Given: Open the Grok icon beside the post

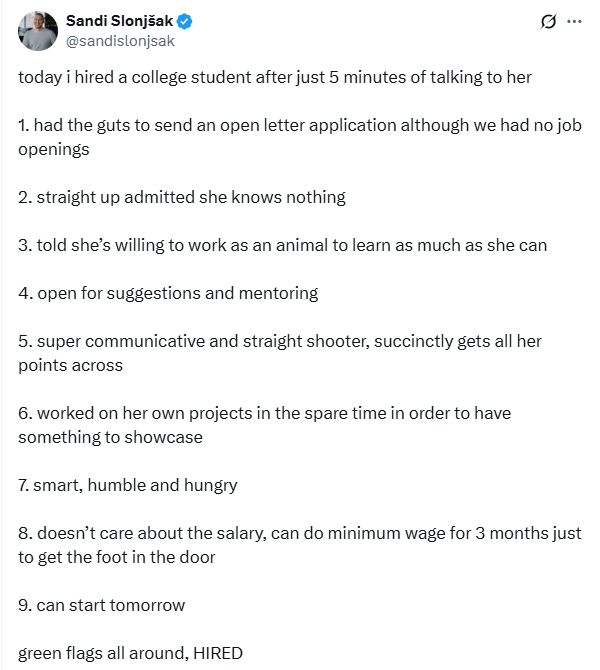Looking at the screenshot, I should pos(547,22).
